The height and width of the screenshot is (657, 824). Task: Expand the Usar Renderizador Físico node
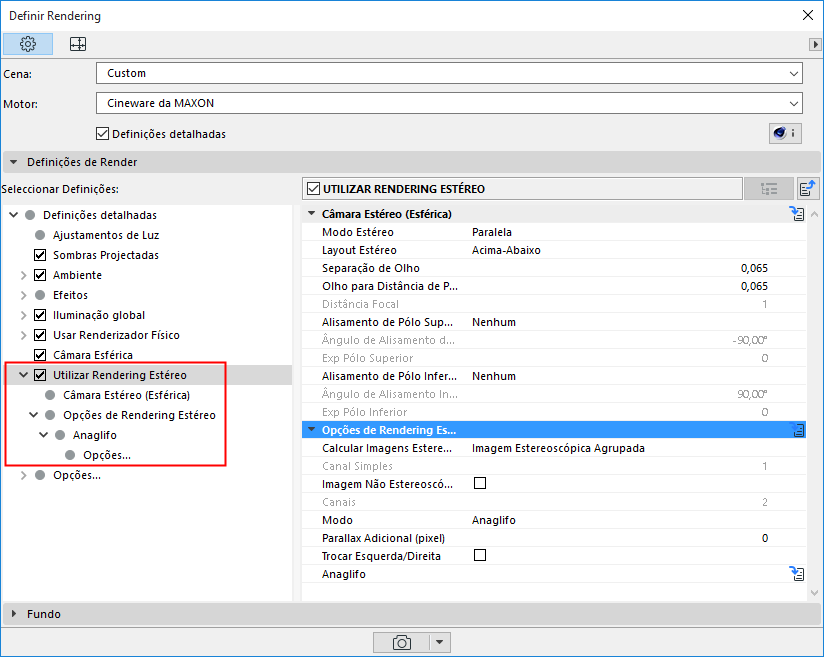pos(24,335)
